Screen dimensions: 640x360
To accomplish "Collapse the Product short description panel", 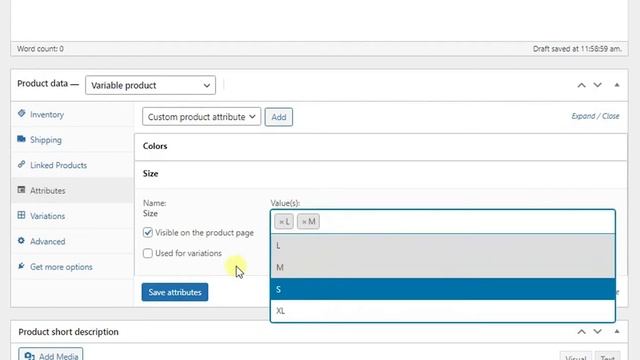I will coord(617,331).
